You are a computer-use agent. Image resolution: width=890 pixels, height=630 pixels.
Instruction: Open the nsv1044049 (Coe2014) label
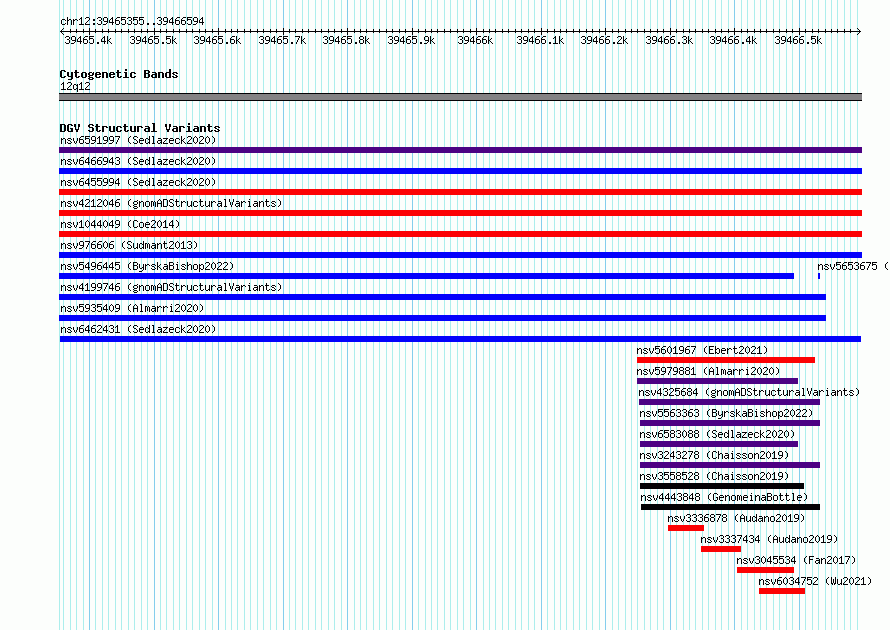(120, 224)
